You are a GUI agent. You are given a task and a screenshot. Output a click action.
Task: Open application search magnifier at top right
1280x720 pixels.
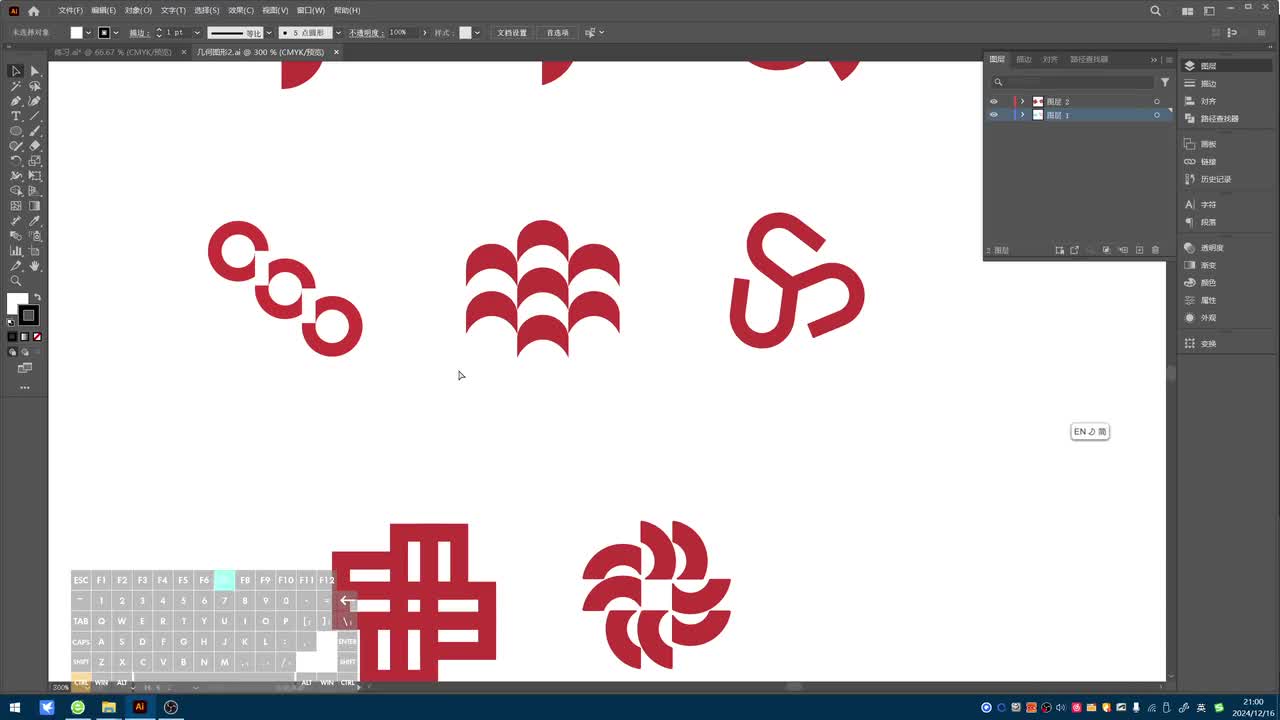(1156, 11)
